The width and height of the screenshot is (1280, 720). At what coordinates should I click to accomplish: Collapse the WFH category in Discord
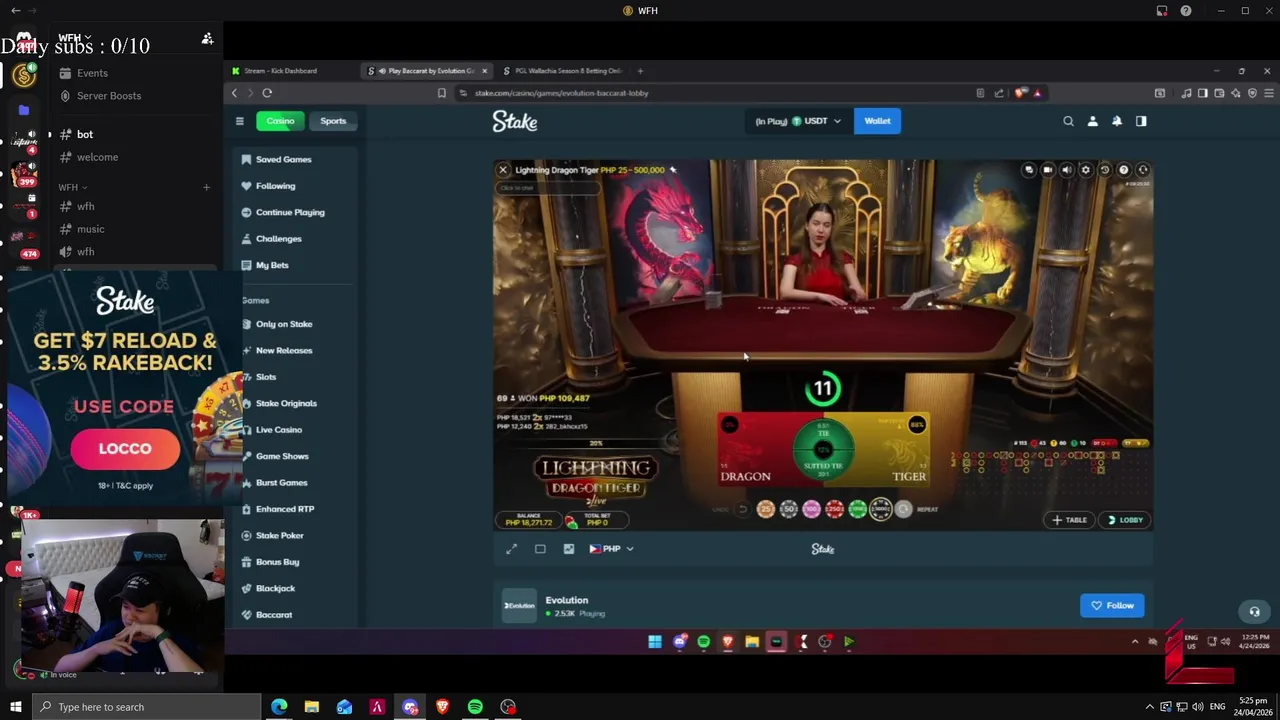click(x=72, y=187)
